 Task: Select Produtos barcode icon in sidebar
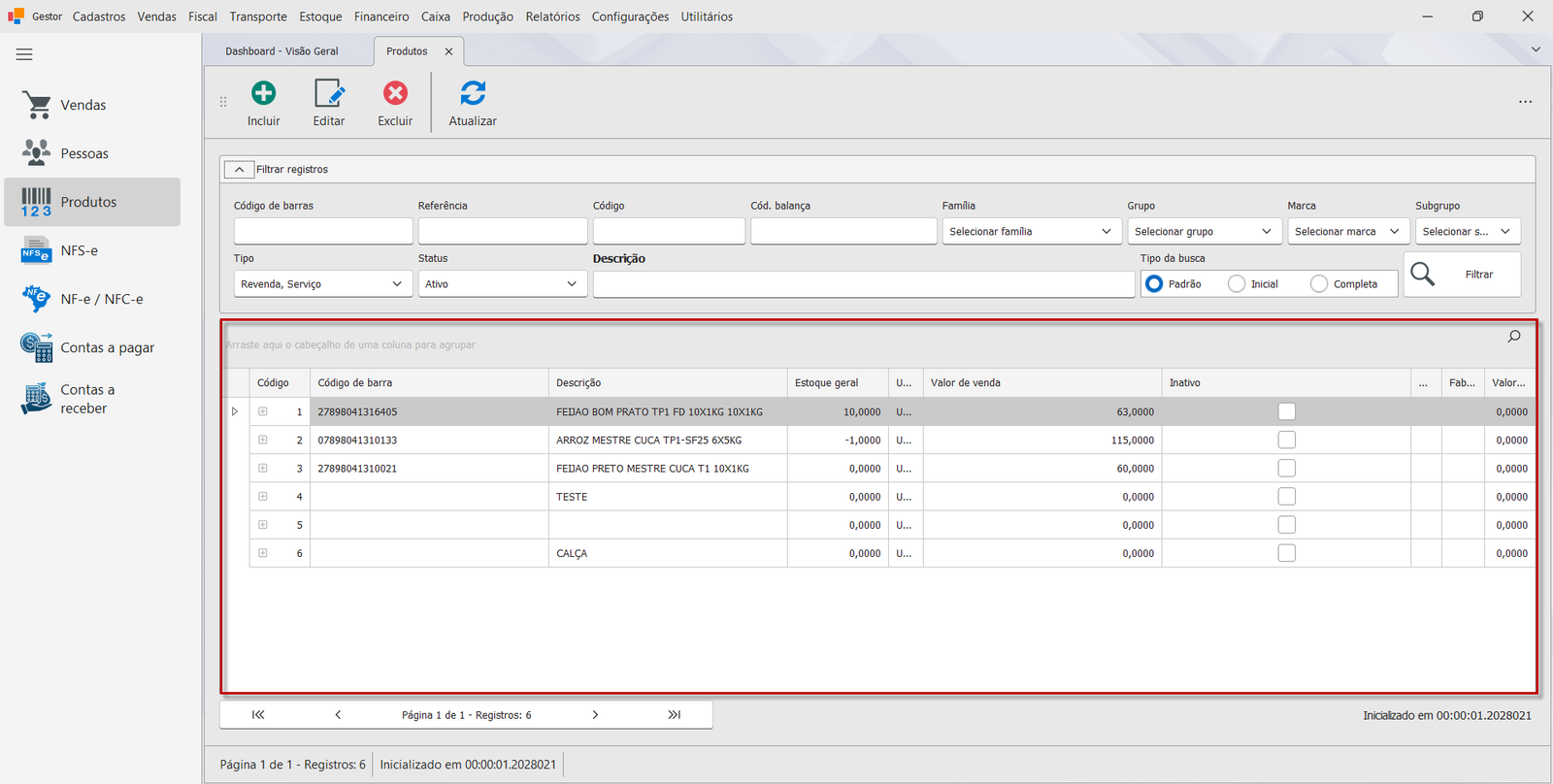[x=36, y=202]
